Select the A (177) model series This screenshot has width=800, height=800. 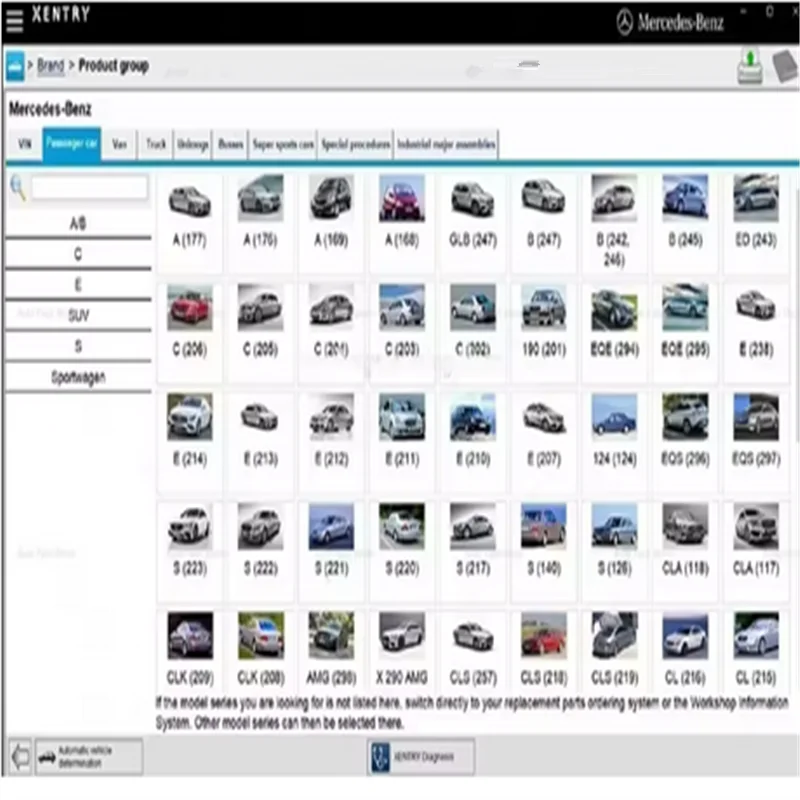click(x=190, y=222)
